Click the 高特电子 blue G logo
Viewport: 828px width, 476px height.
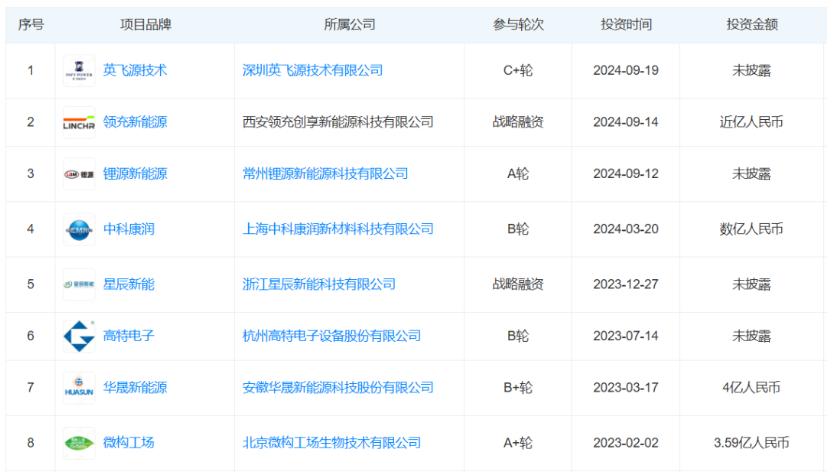[x=79, y=336]
